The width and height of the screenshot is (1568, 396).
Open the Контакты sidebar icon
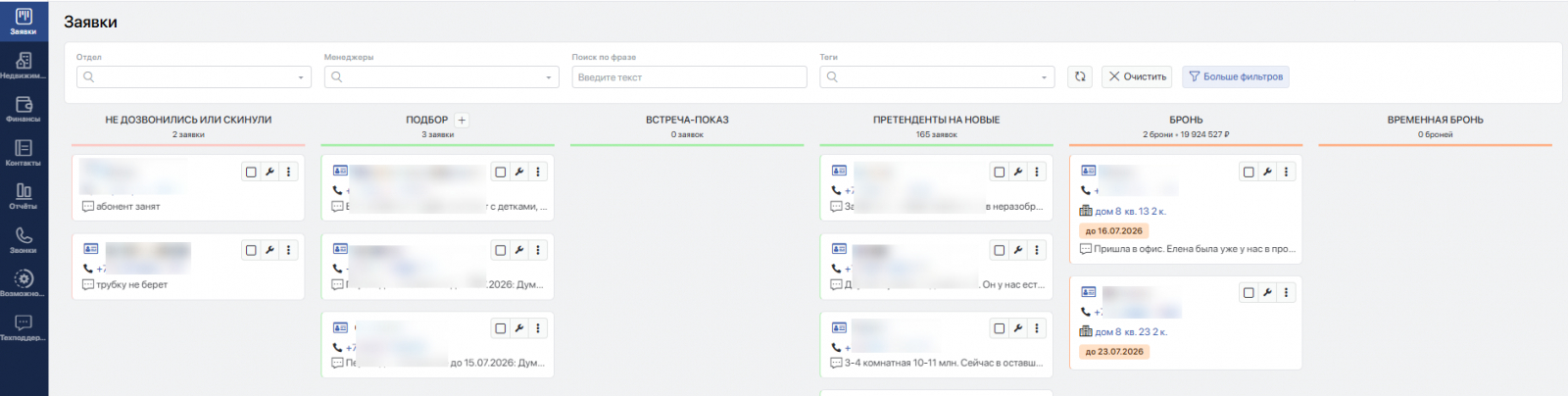tap(24, 152)
